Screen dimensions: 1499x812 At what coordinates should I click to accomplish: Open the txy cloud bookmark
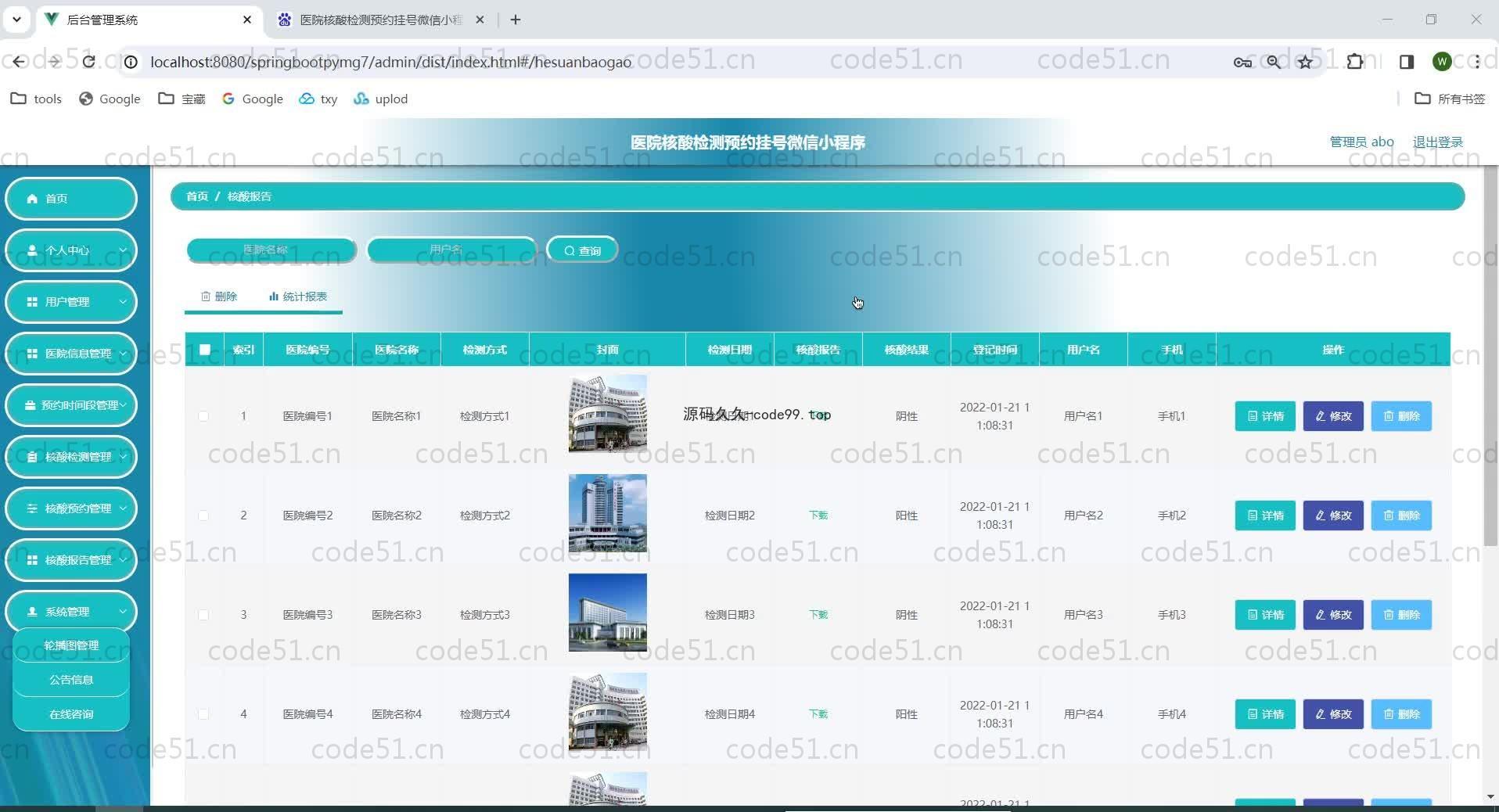pyautogui.click(x=318, y=99)
